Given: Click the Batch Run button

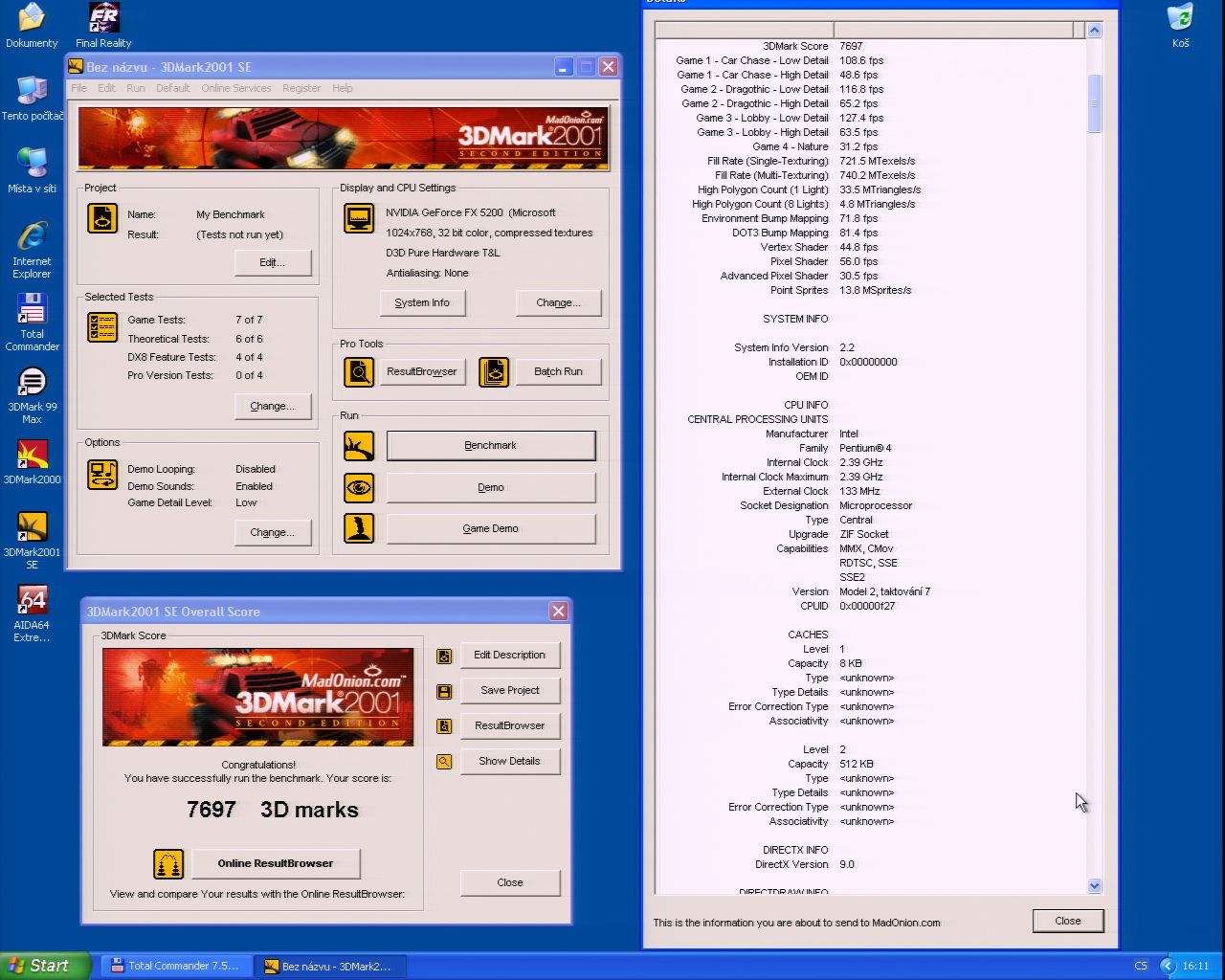Looking at the screenshot, I should click(x=559, y=371).
